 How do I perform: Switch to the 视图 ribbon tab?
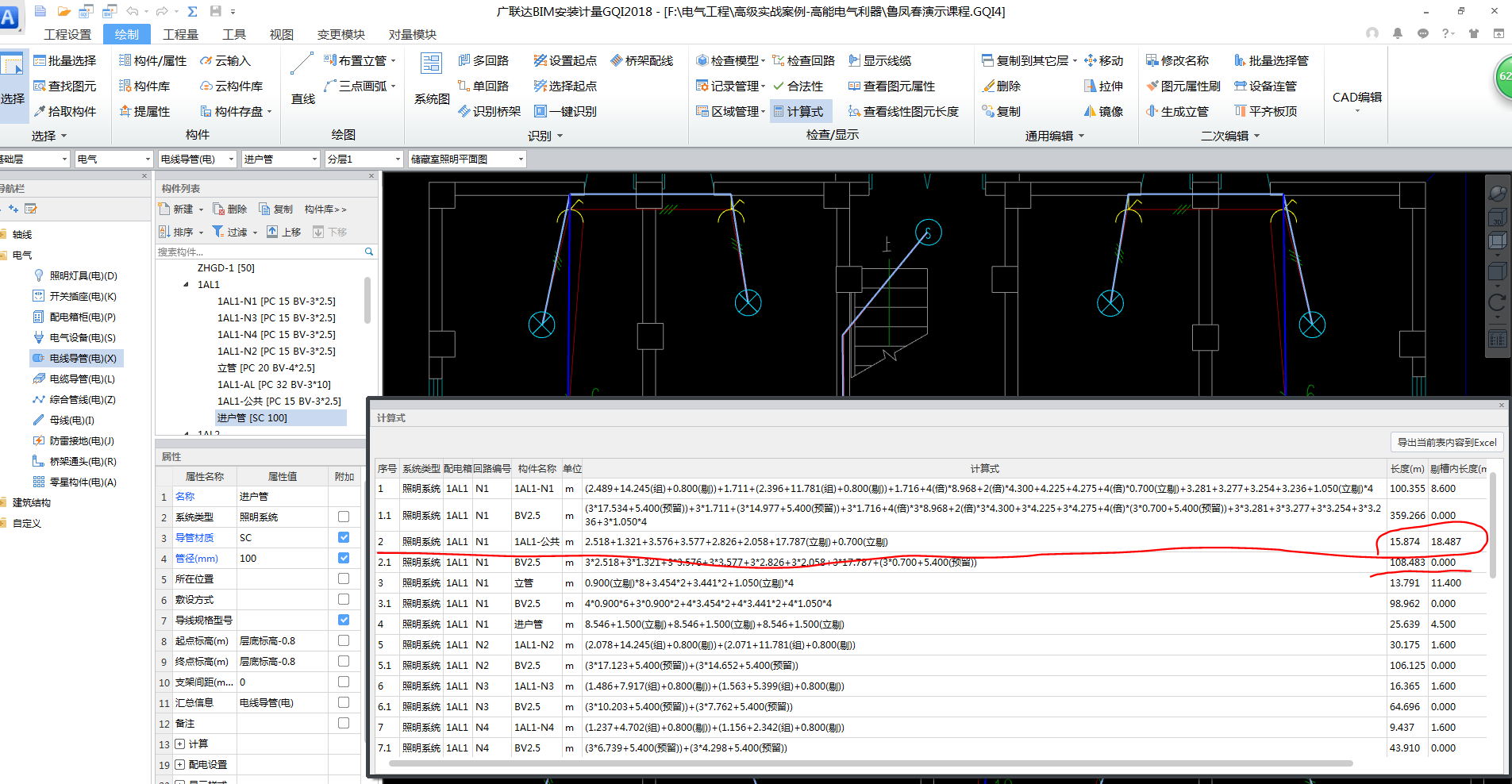[x=282, y=34]
